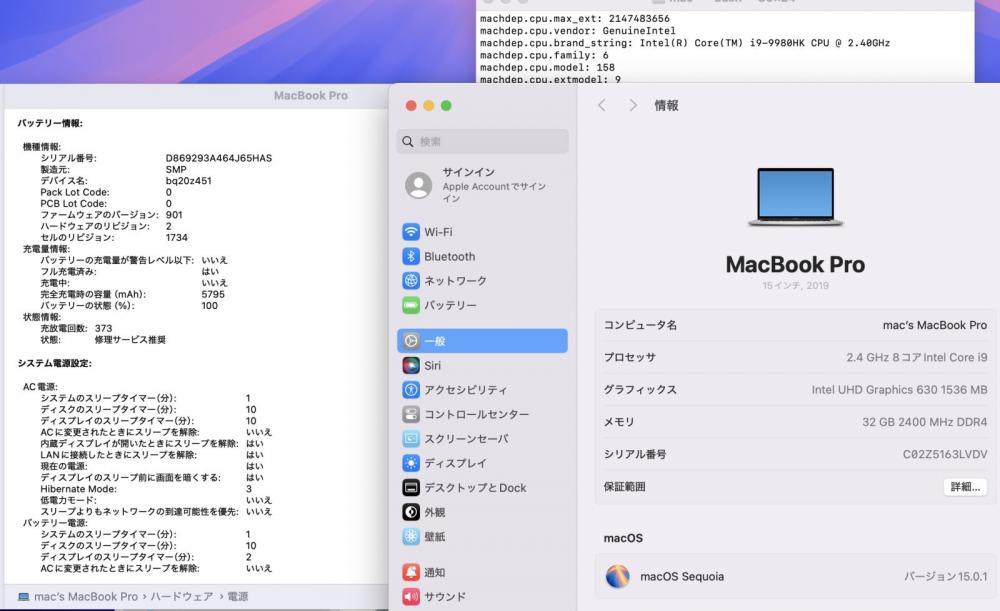
Task: Open the バッテリー battery icon
Action: coord(411,305)
